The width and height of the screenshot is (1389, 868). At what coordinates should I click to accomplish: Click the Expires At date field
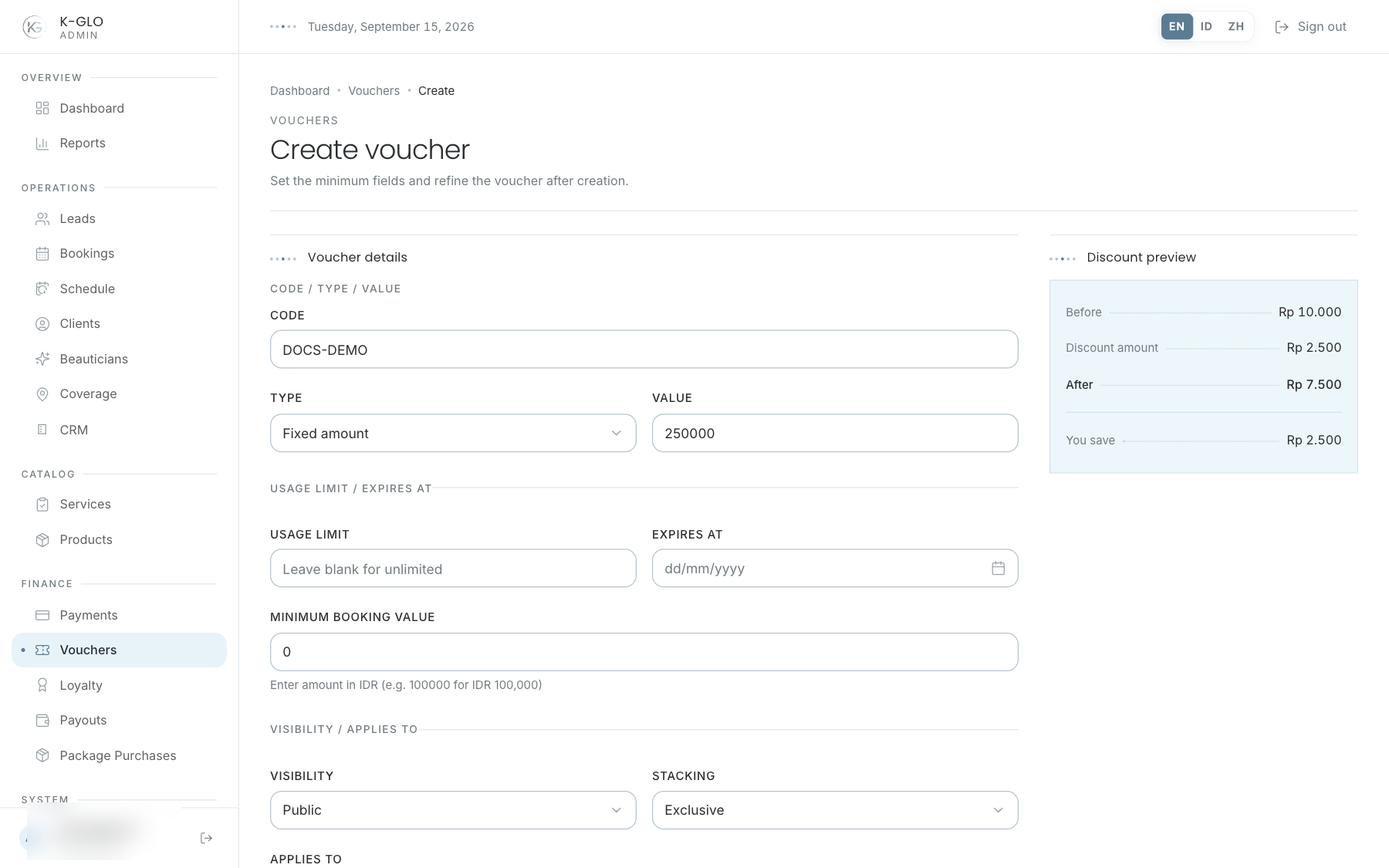pyautogui.click(x=835, y=568)
